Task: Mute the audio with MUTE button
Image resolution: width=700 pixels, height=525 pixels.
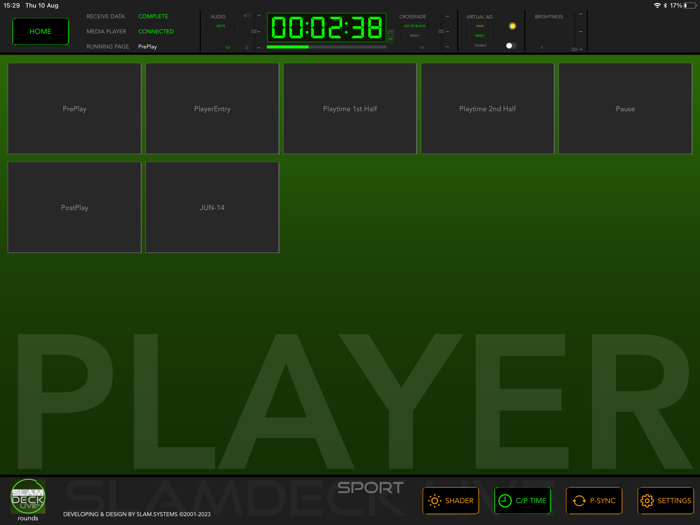Action: point(221,26)
